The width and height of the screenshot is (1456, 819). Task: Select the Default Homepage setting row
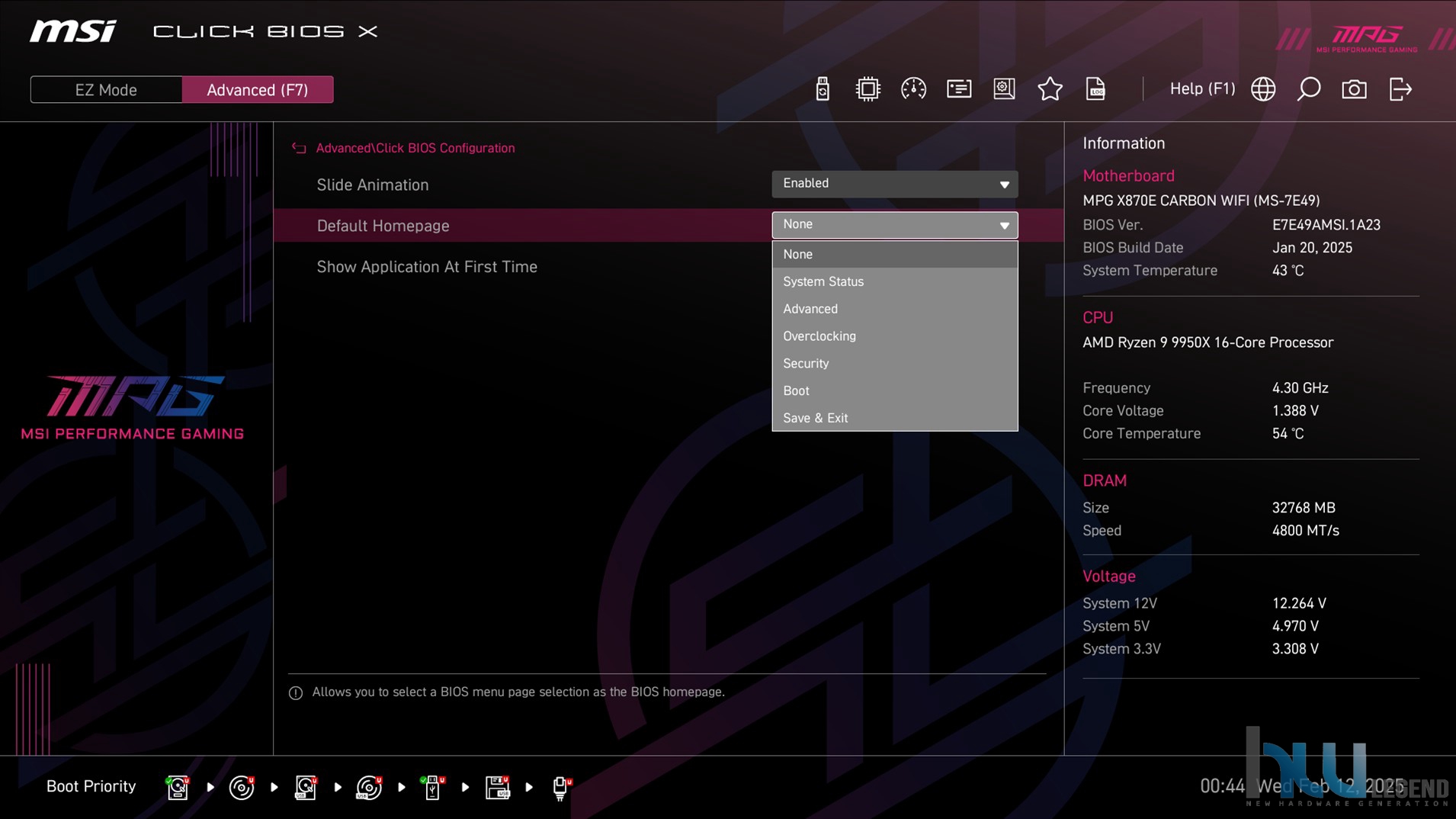pos(668,226)
